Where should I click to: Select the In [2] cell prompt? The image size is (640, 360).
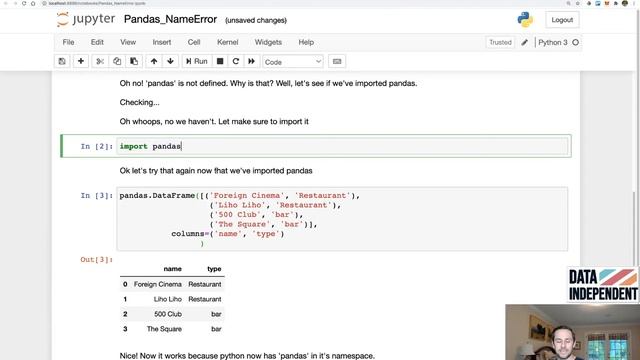point(96,146)
